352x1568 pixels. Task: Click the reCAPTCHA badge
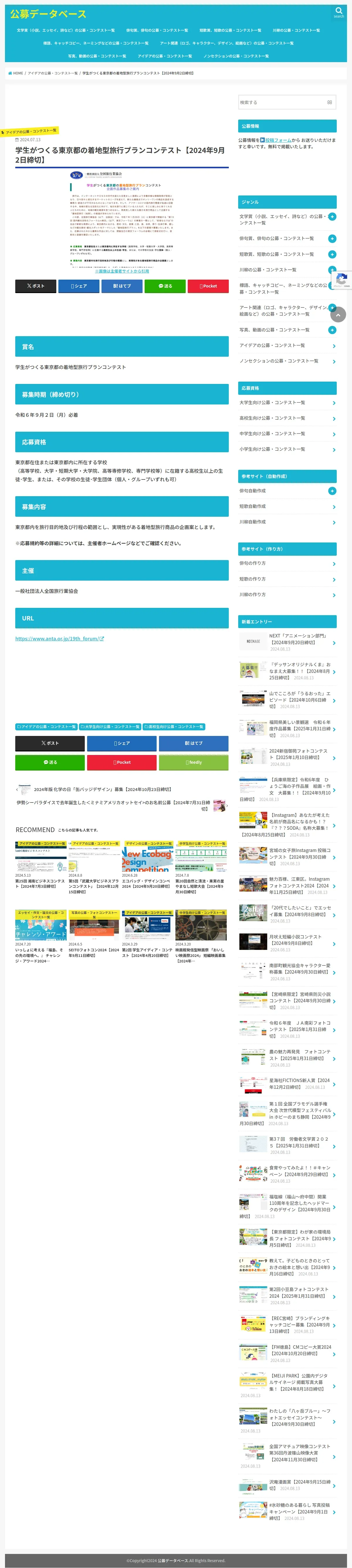point(342,279)
